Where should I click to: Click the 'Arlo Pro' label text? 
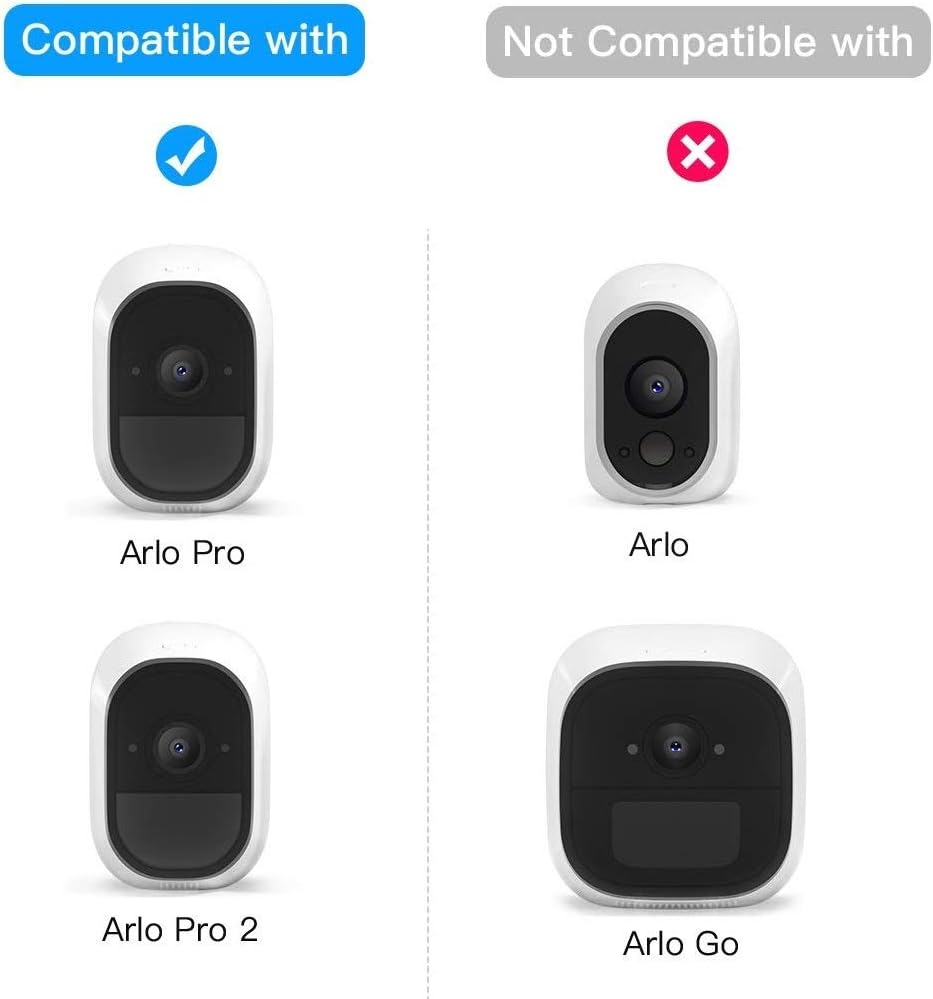(182, 552)
